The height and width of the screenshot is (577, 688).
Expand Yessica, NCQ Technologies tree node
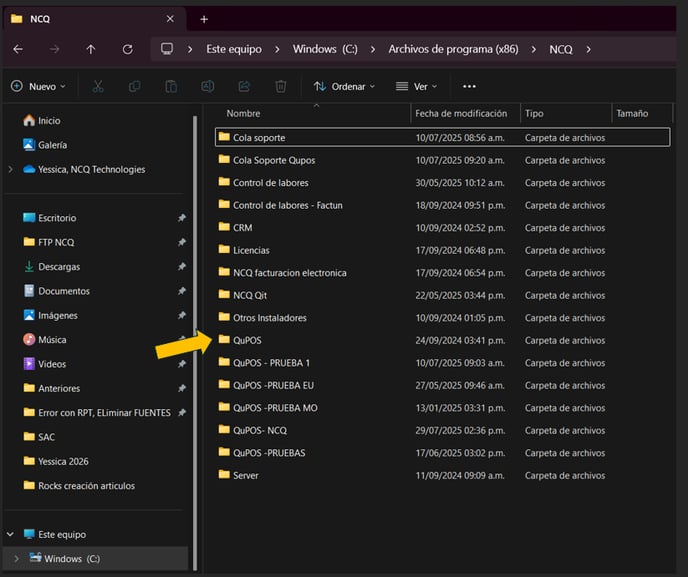click(11, 169)
